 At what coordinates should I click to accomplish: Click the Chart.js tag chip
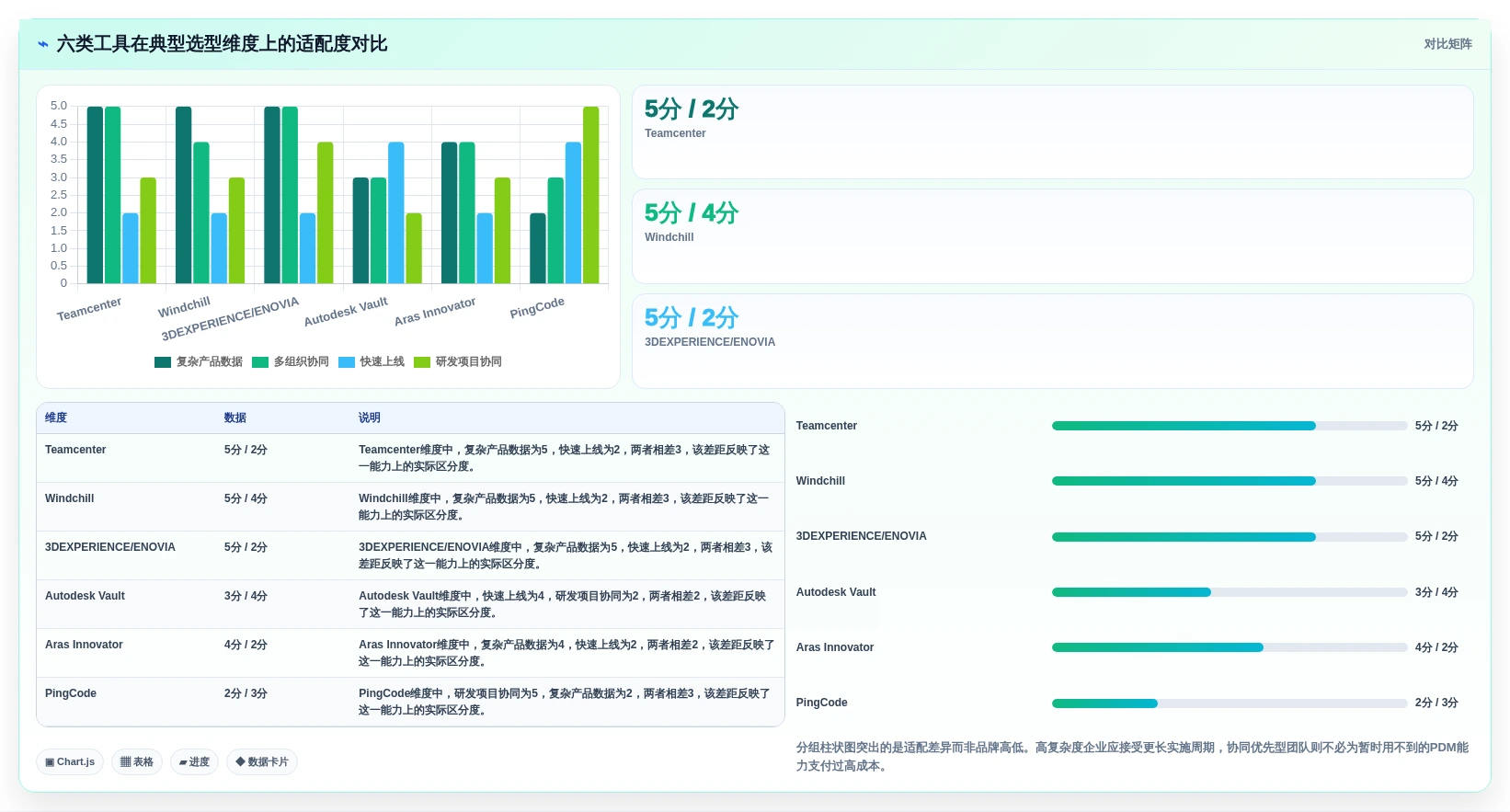coord(70,762)
